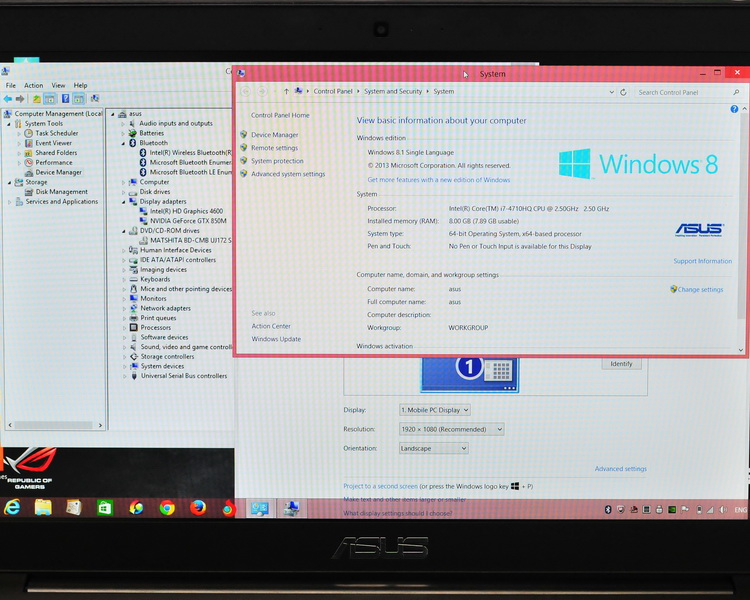Click the volume speaker tray icon
This screenshot has height=600, width=750.
coord(723,510)
